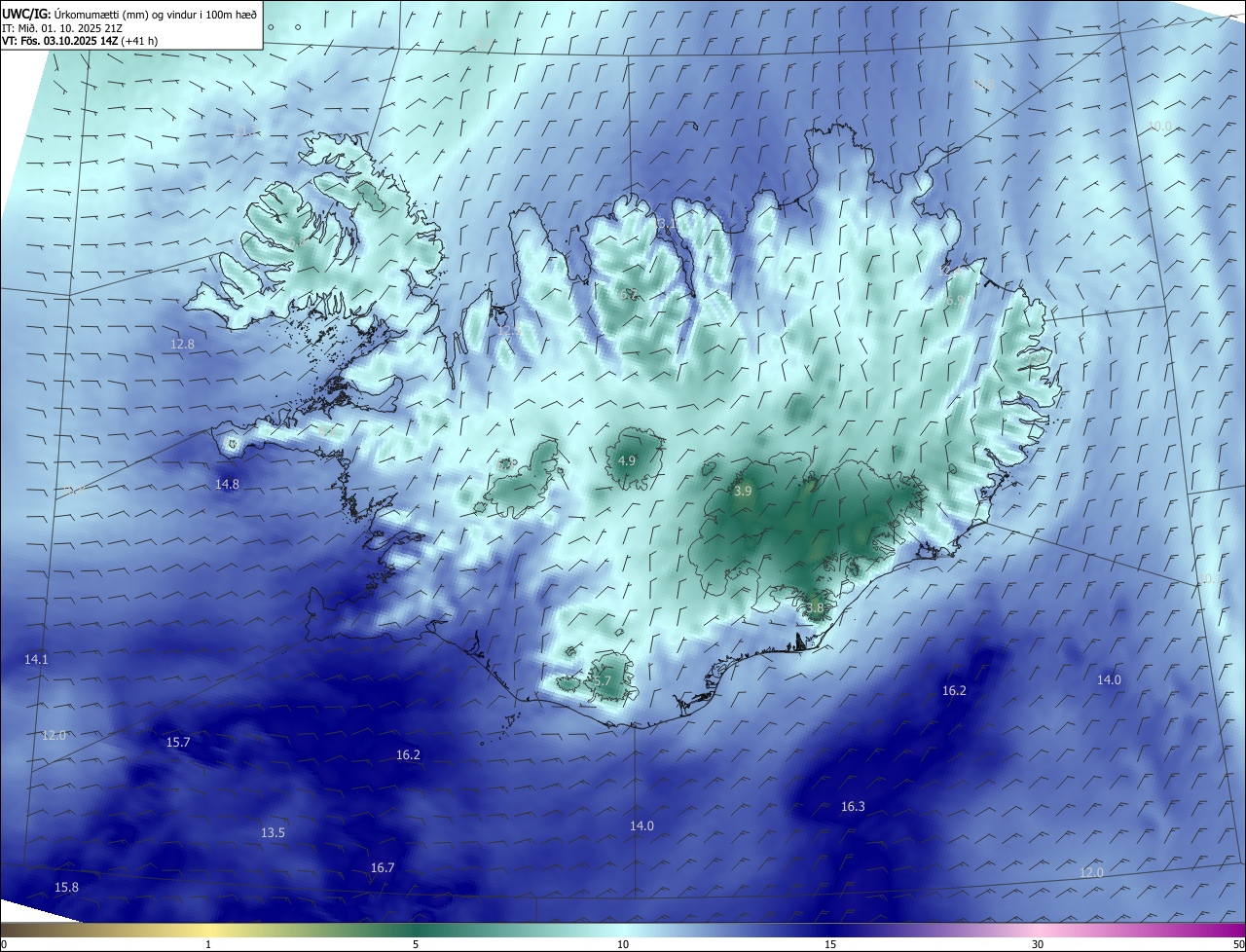Click the 30 tick label on the legend
This screenshot has height=952, width=1246.
point(1038,945)
